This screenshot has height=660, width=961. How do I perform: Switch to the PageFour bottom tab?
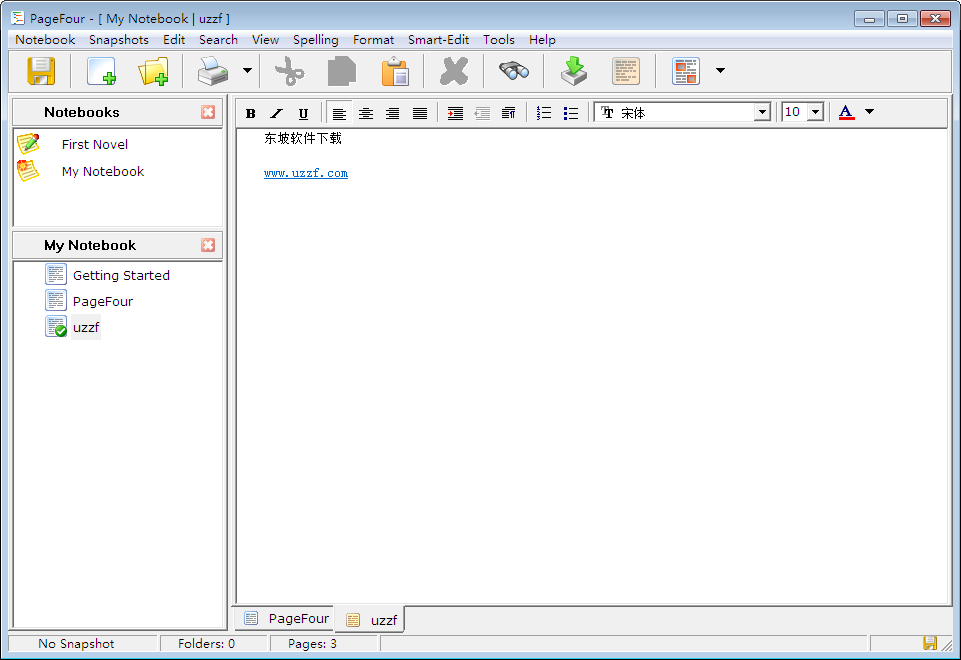coord(286,618)
